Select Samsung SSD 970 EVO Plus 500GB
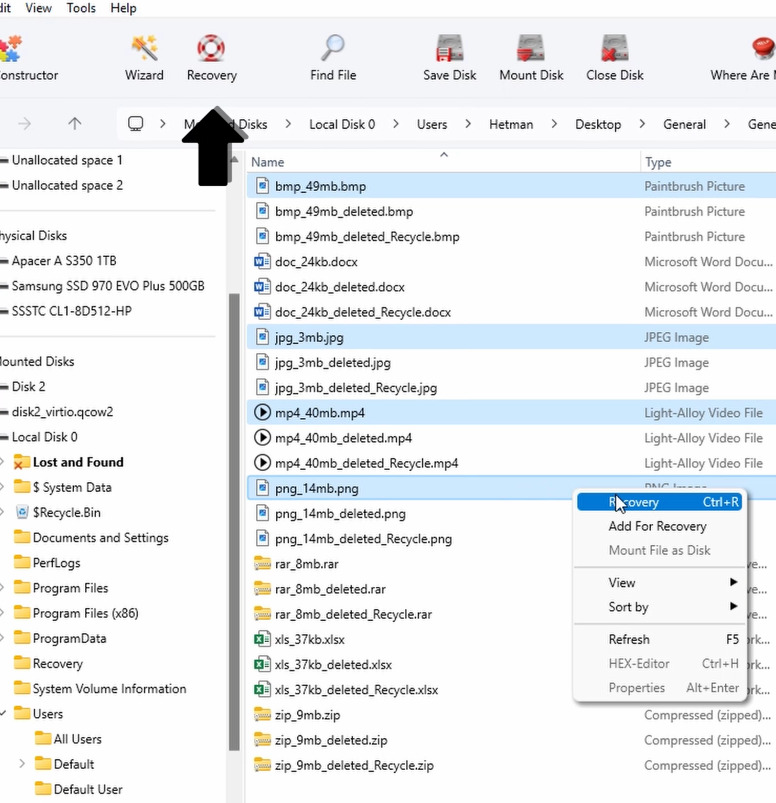 pyautogui.click(x=108, y=286)
